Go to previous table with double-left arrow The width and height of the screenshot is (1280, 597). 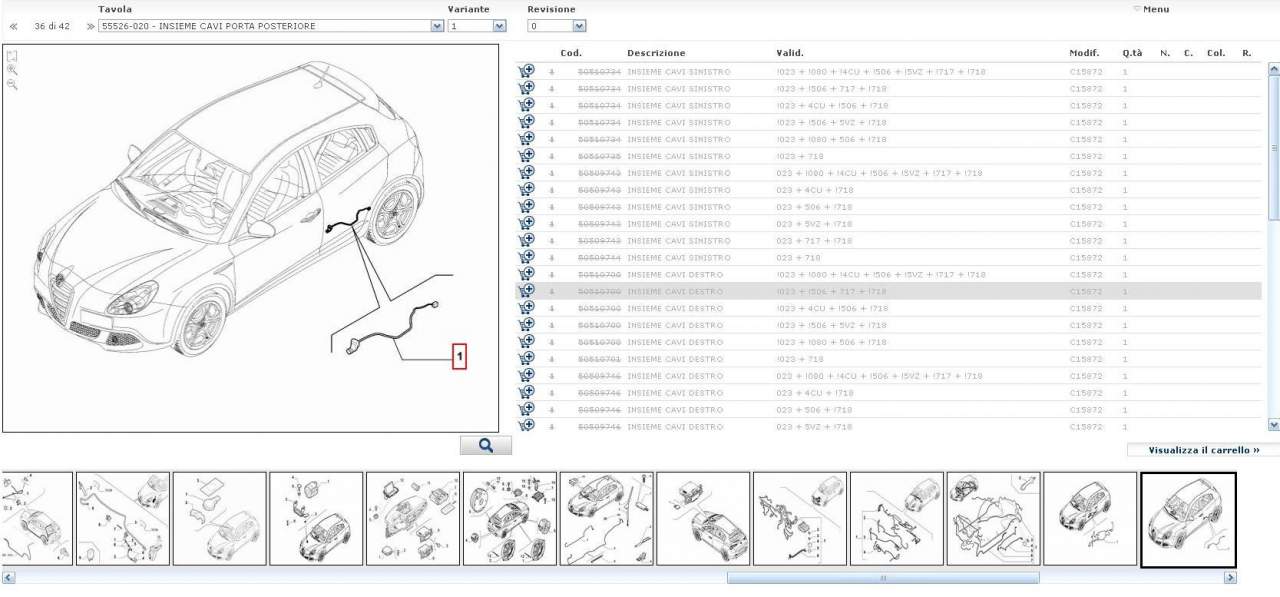(13, 27)
